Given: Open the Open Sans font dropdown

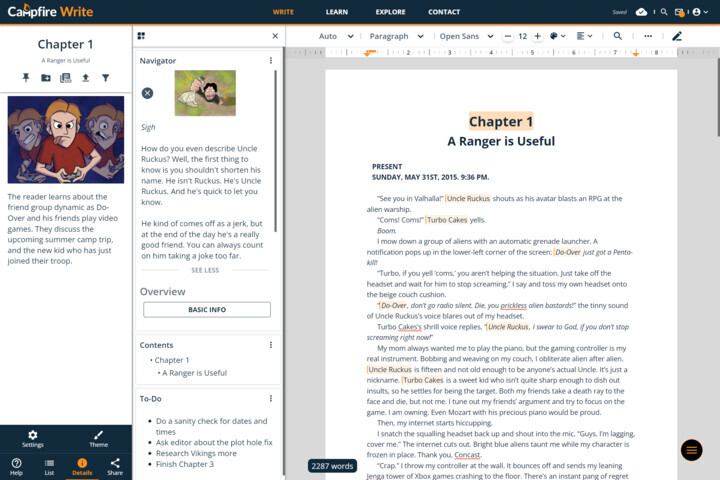Looking at the screenshot, I should pos(467,36).
